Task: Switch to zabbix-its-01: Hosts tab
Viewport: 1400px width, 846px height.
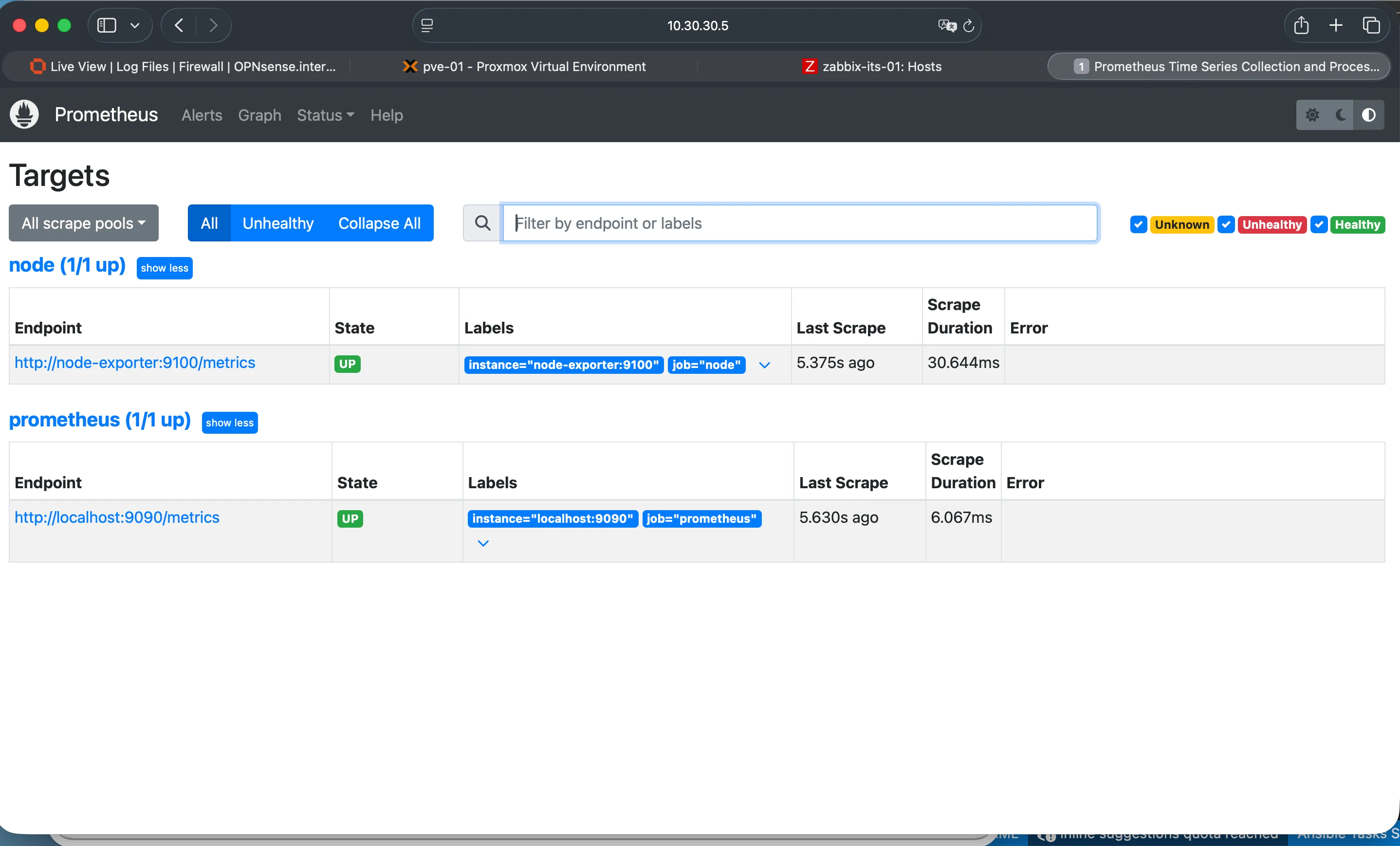Action: coord(872,67)
